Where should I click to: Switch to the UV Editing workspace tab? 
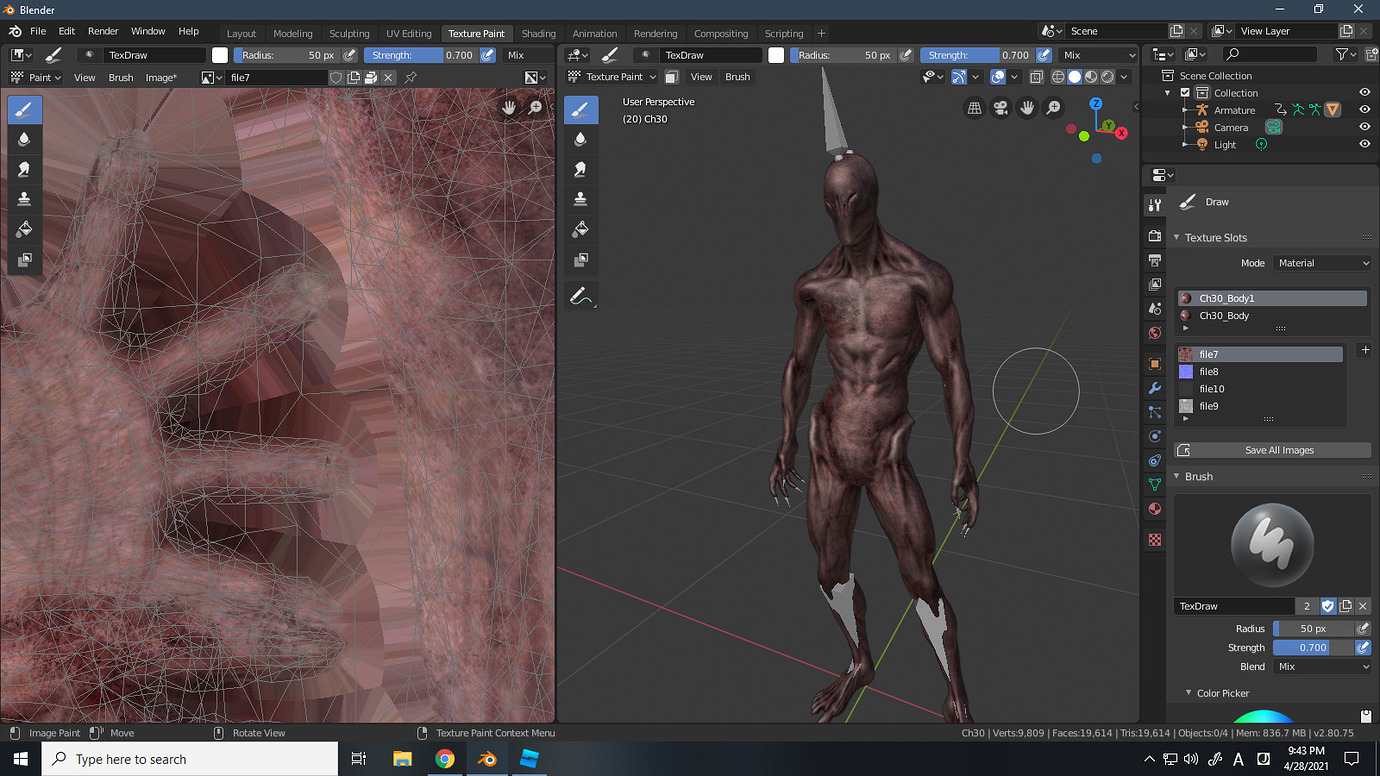(x=409, y=33)
